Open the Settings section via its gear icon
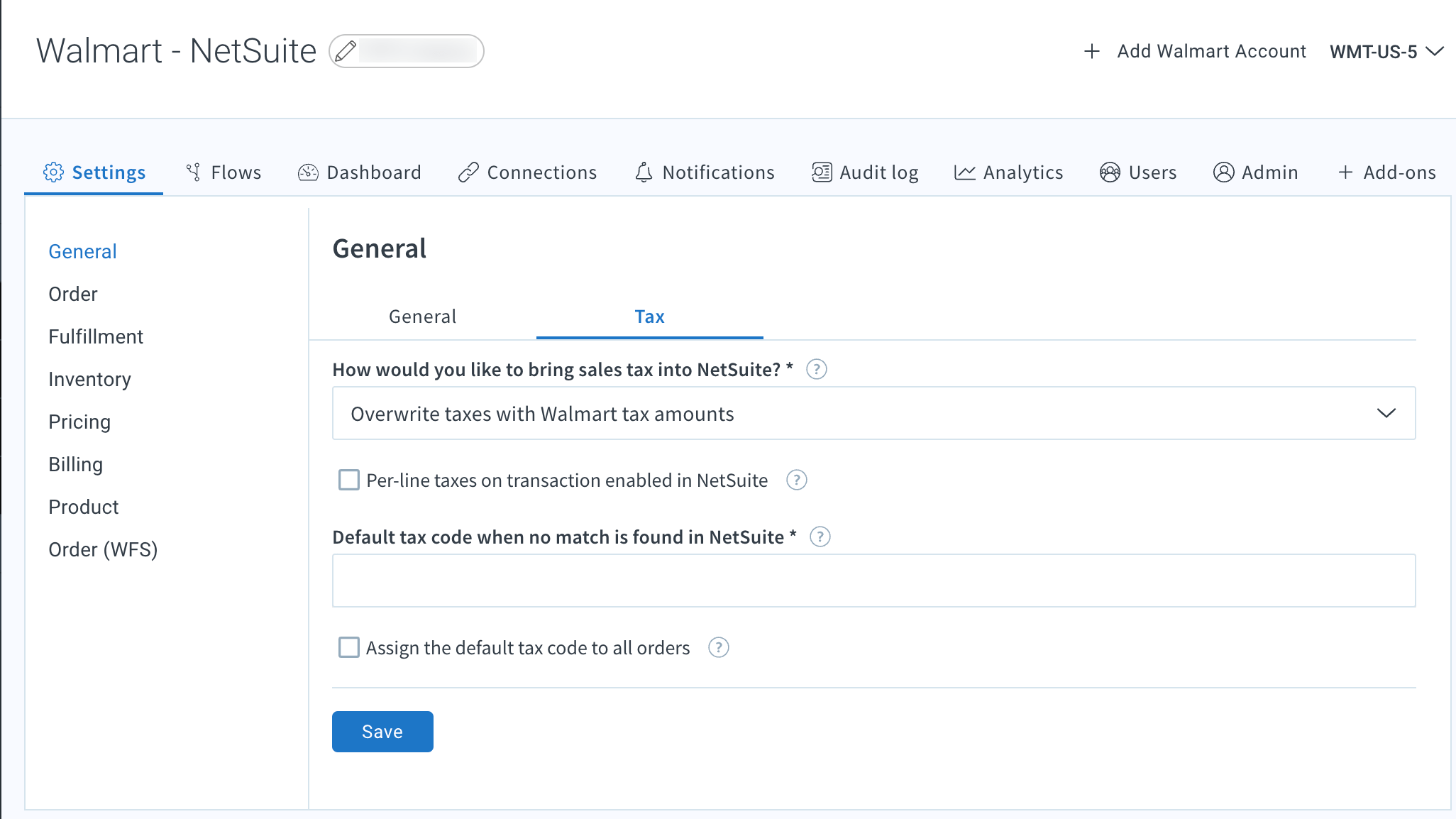1456x819 pixels. click(x=54, y=172)
